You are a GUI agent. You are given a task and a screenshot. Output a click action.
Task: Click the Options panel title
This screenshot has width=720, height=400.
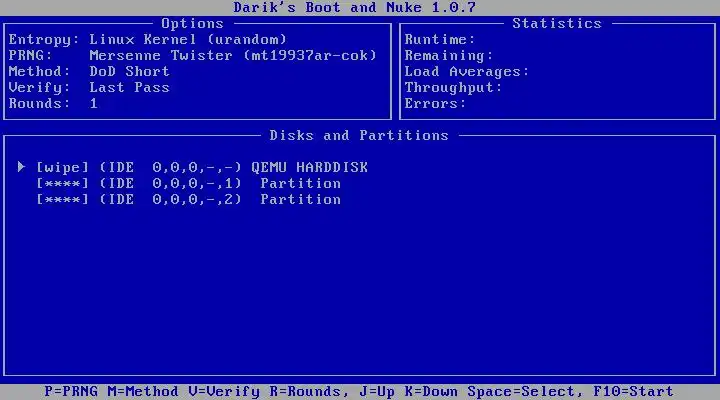coord(192,24)
